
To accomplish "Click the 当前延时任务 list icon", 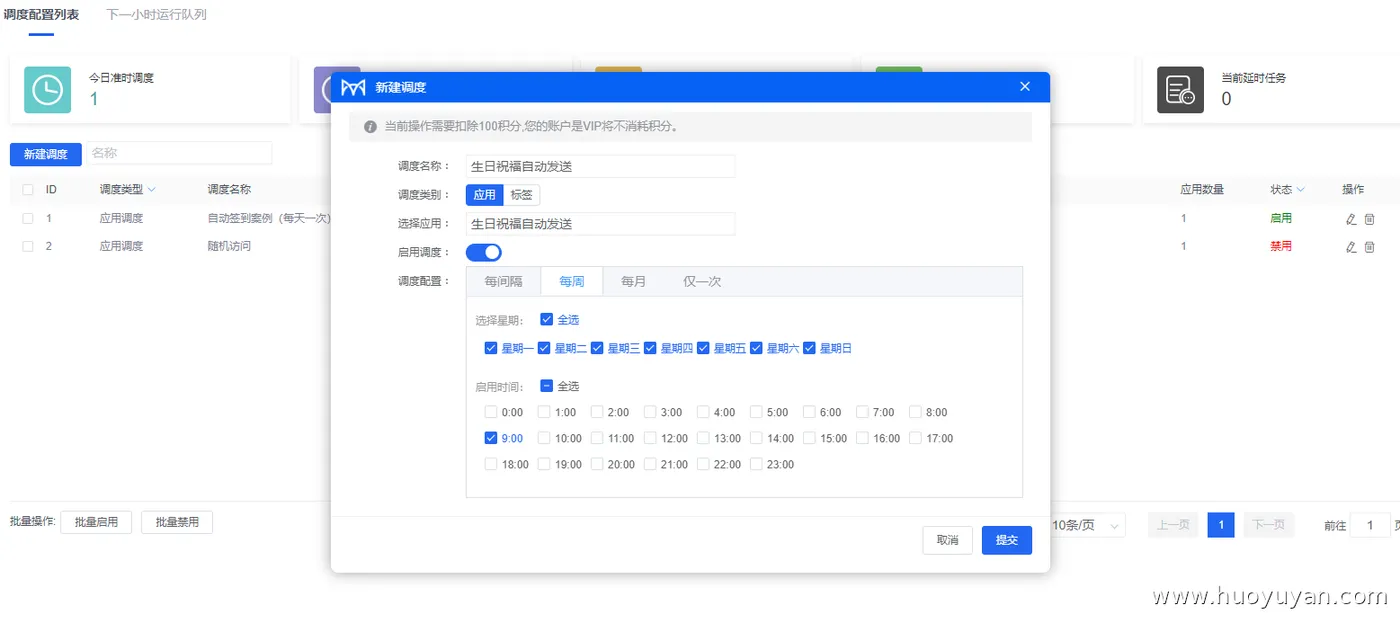I will pos(1180,90).
